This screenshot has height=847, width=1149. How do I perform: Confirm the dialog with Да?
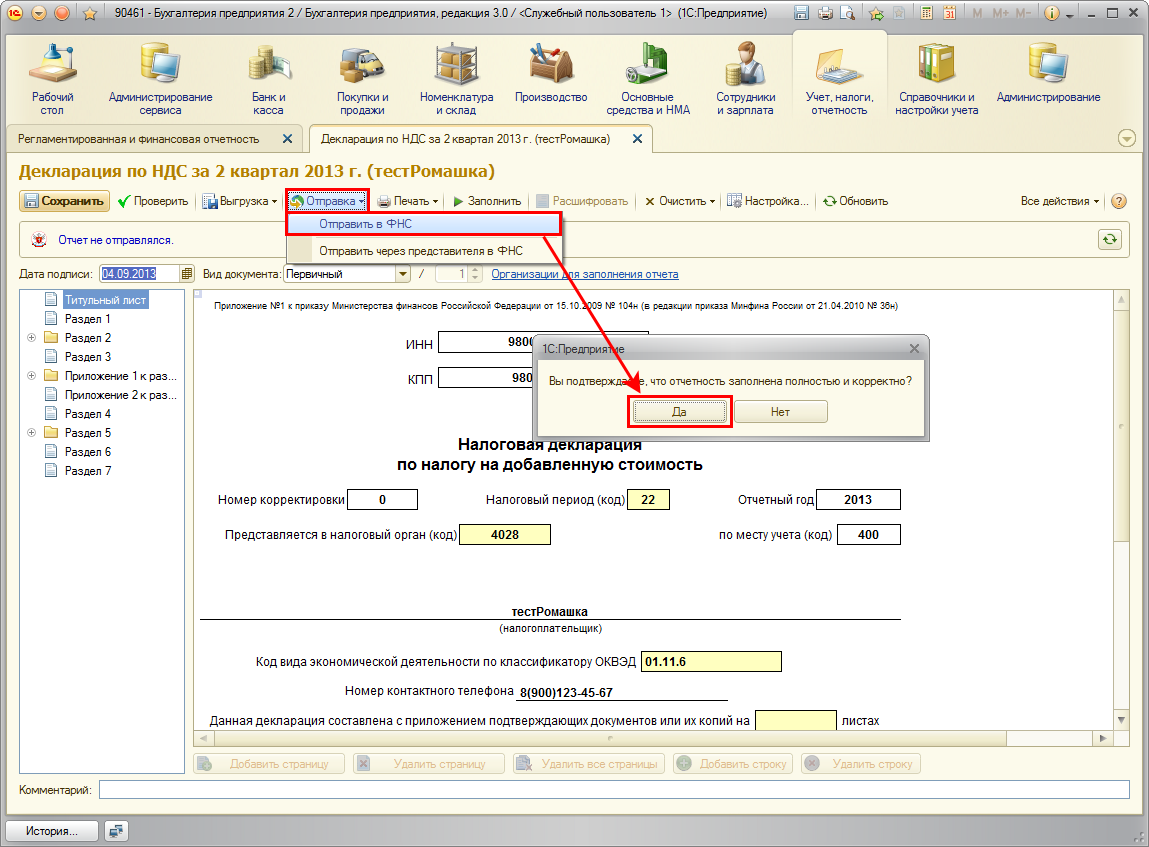679,412
